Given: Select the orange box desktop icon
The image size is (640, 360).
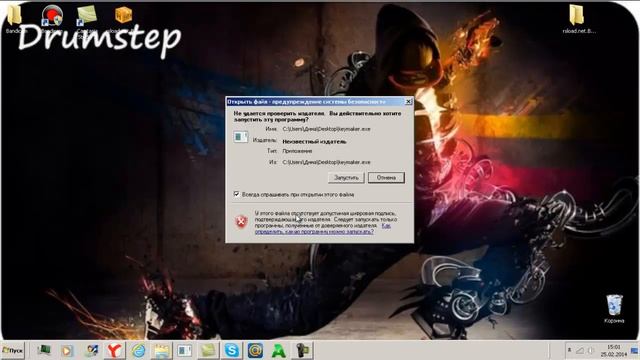Looking at the screenshot, I should click(x=123, y=17).
